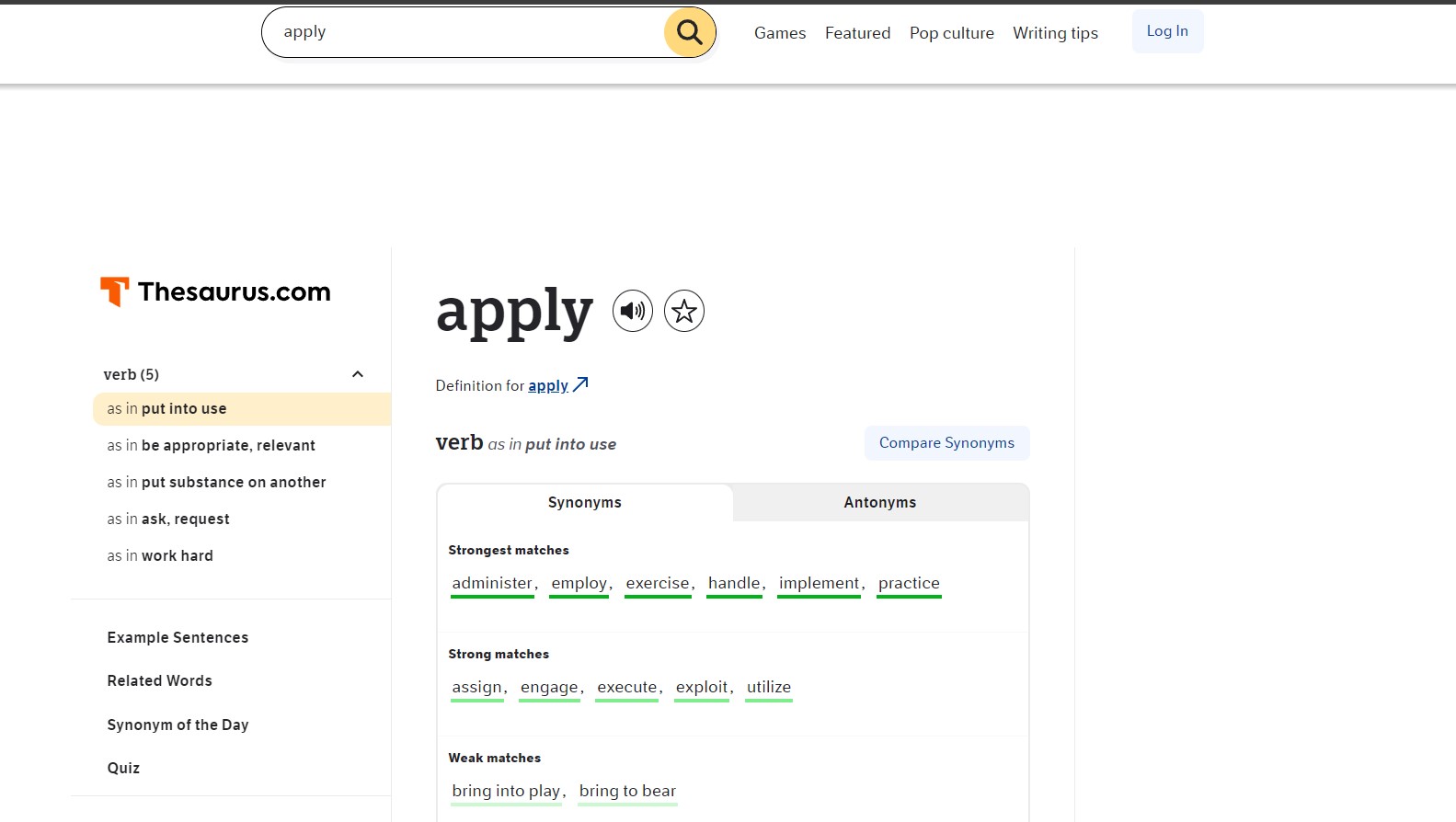Open the Games menu item
The width and height of the screenshot is (1456, 822).
coord(779,33)
